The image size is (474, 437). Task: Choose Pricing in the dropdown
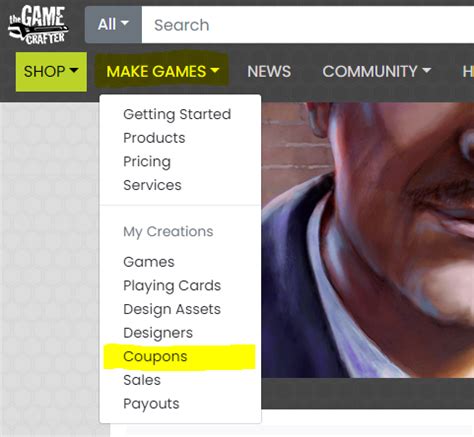pyautogui.click(x=147, y=162)
